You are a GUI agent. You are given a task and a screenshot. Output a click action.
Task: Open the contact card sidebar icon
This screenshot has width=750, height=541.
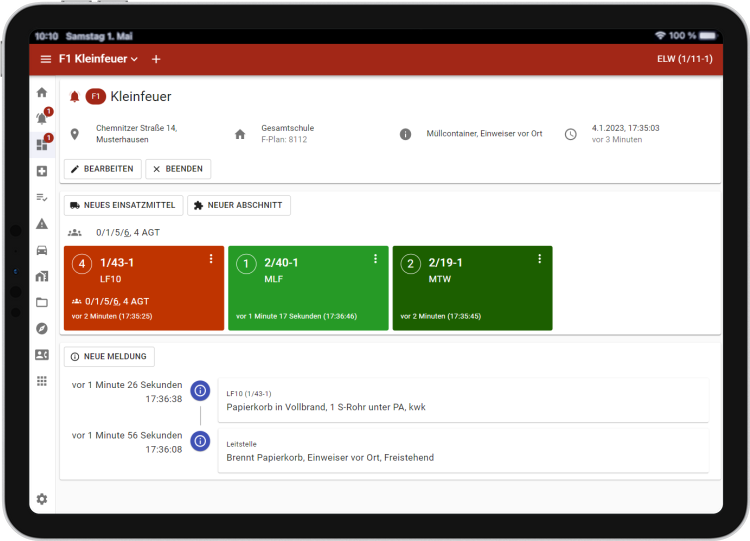click(42, 354)
